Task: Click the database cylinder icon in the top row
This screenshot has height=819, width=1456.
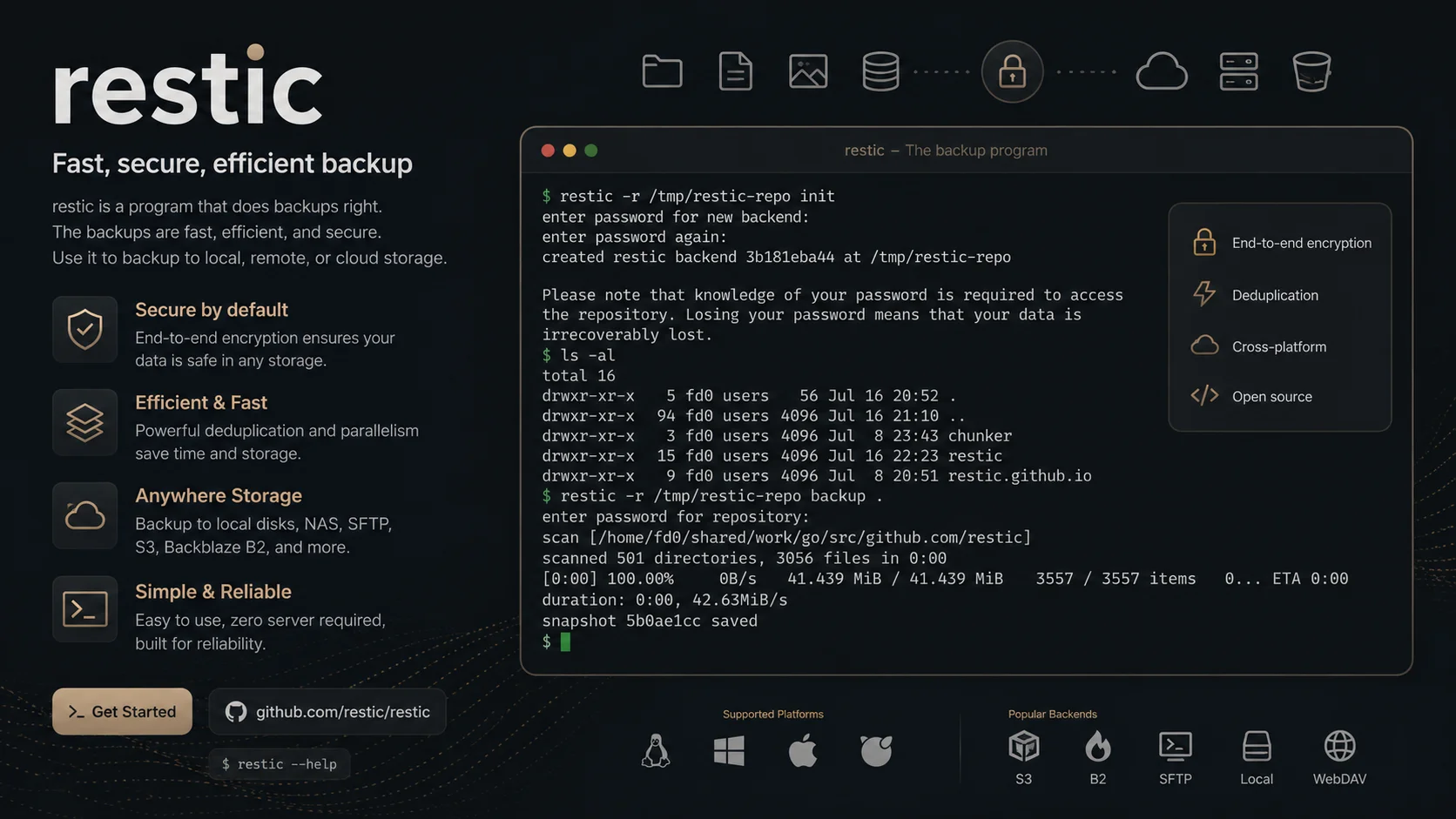Action: 880,71
